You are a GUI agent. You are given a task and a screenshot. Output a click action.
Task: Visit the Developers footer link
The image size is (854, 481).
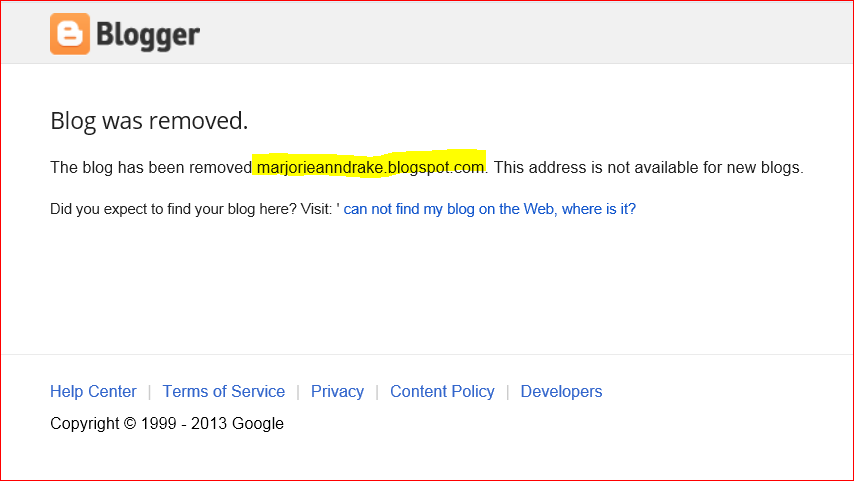coord(561,391)
